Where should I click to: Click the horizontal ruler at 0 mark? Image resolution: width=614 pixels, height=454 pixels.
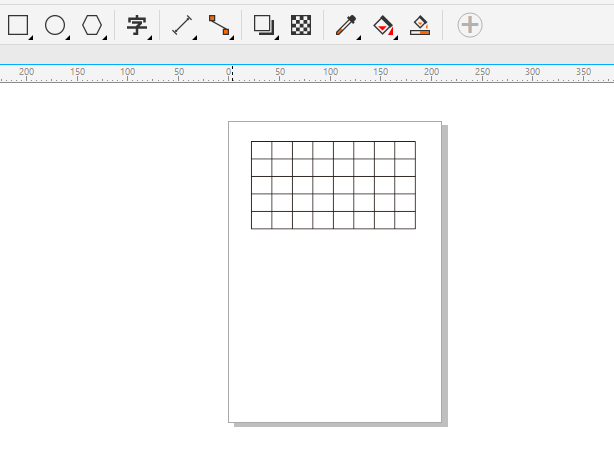pyautogui.click(x=228, y=72)
